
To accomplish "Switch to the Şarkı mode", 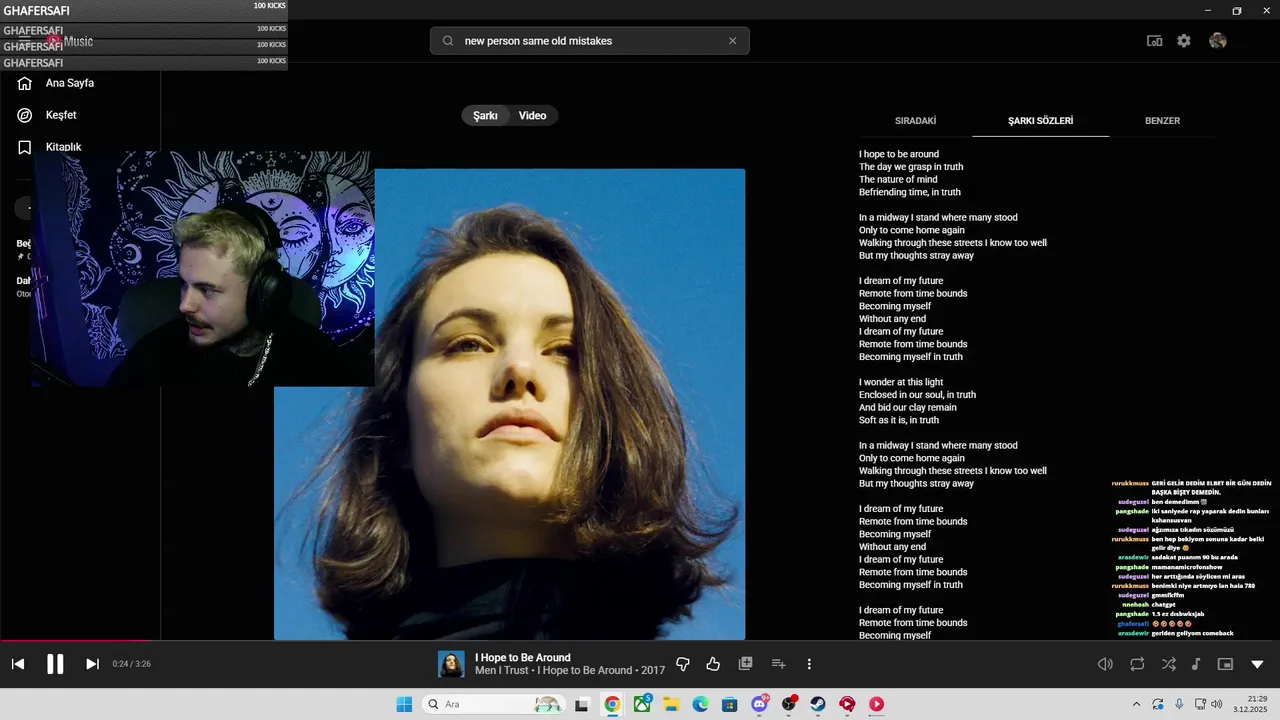I will [485, 116].
